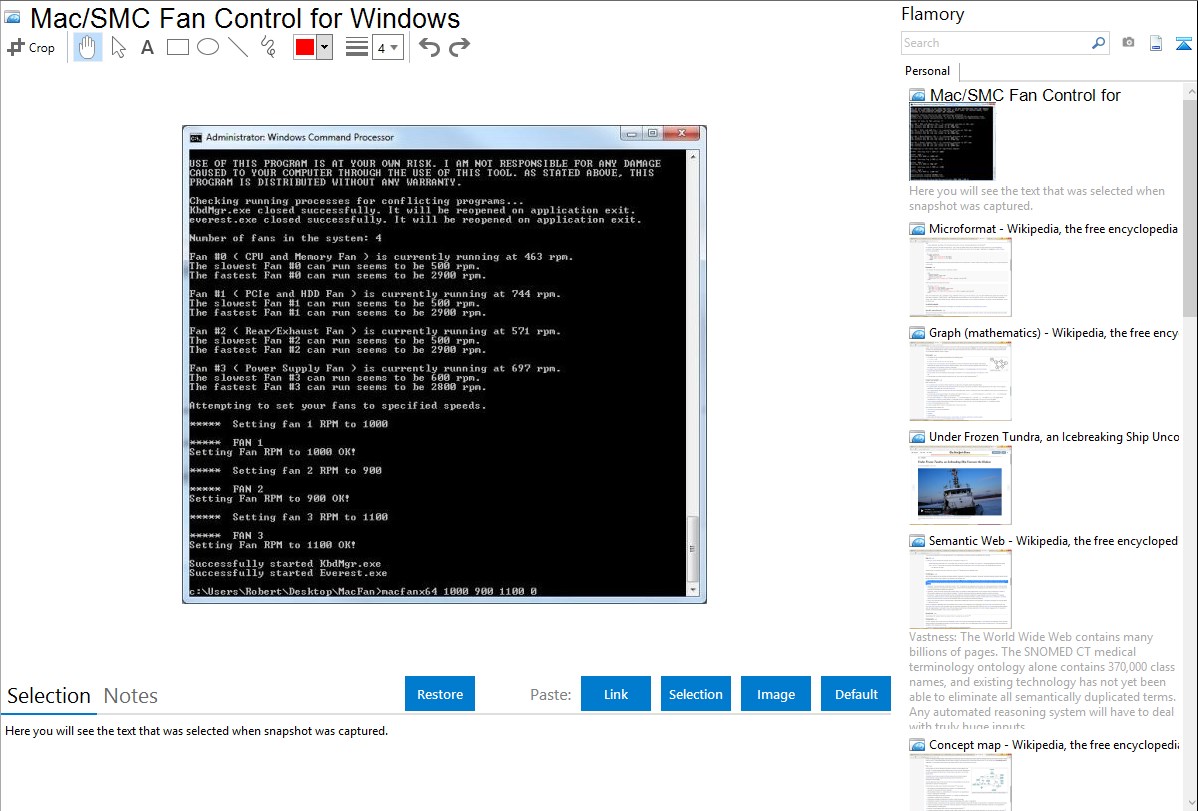Open the Semantic Web snapshot thumbnail
This screenshot has width=1198, height=811.
tap(960, 589)
